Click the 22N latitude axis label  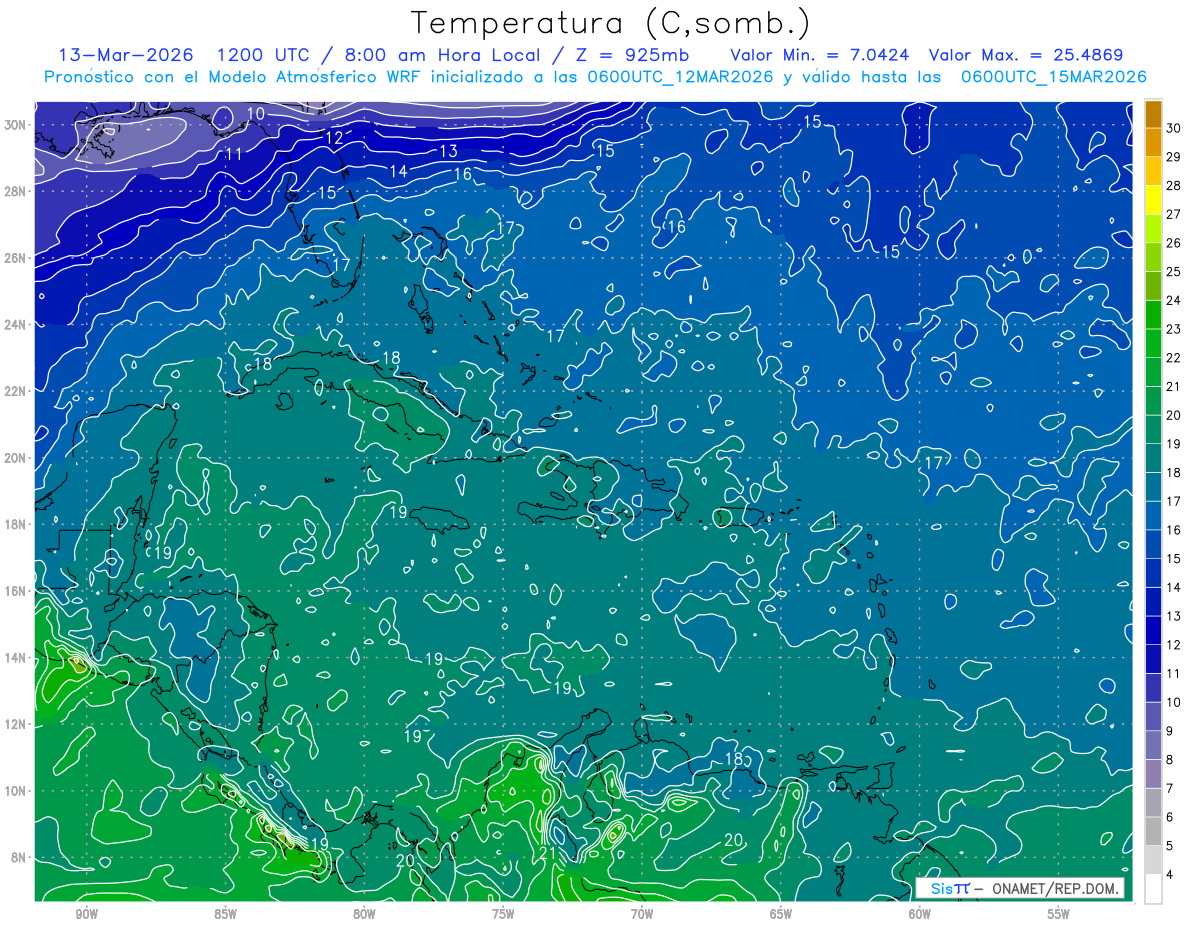click(x=17, y=391)
